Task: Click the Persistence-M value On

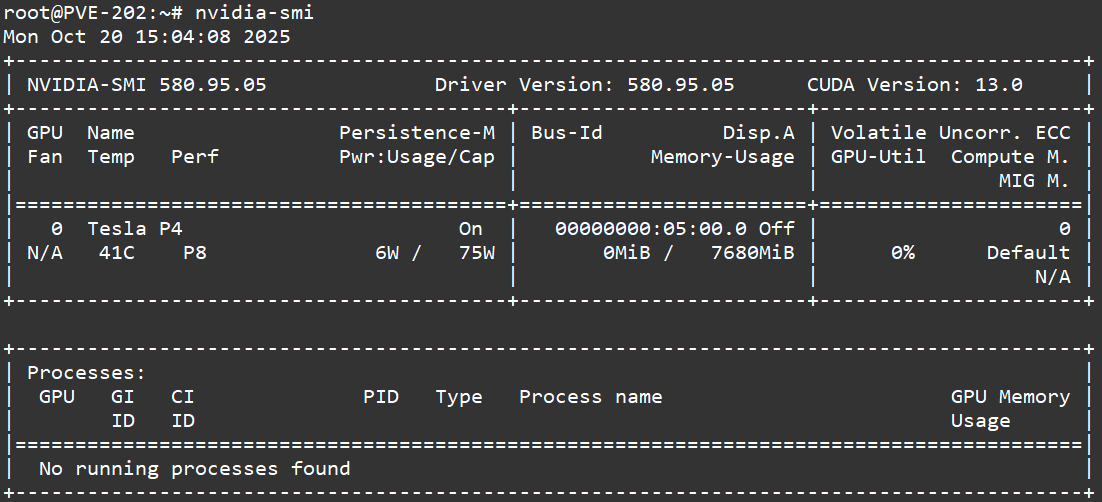Action: click(x=470, y=229)
